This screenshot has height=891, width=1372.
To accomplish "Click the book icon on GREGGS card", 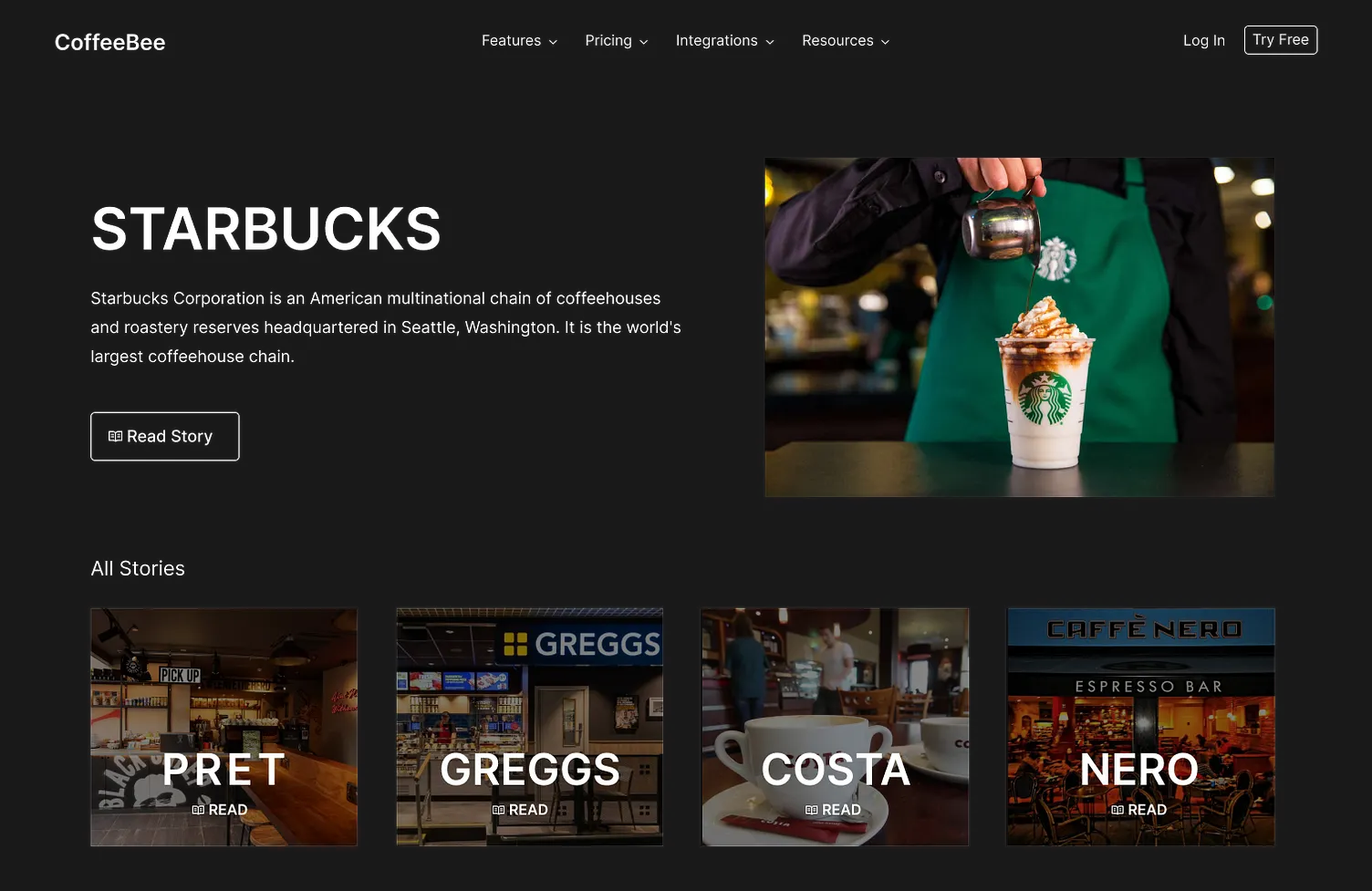I will pyautogui.click(x=498, y=810).
